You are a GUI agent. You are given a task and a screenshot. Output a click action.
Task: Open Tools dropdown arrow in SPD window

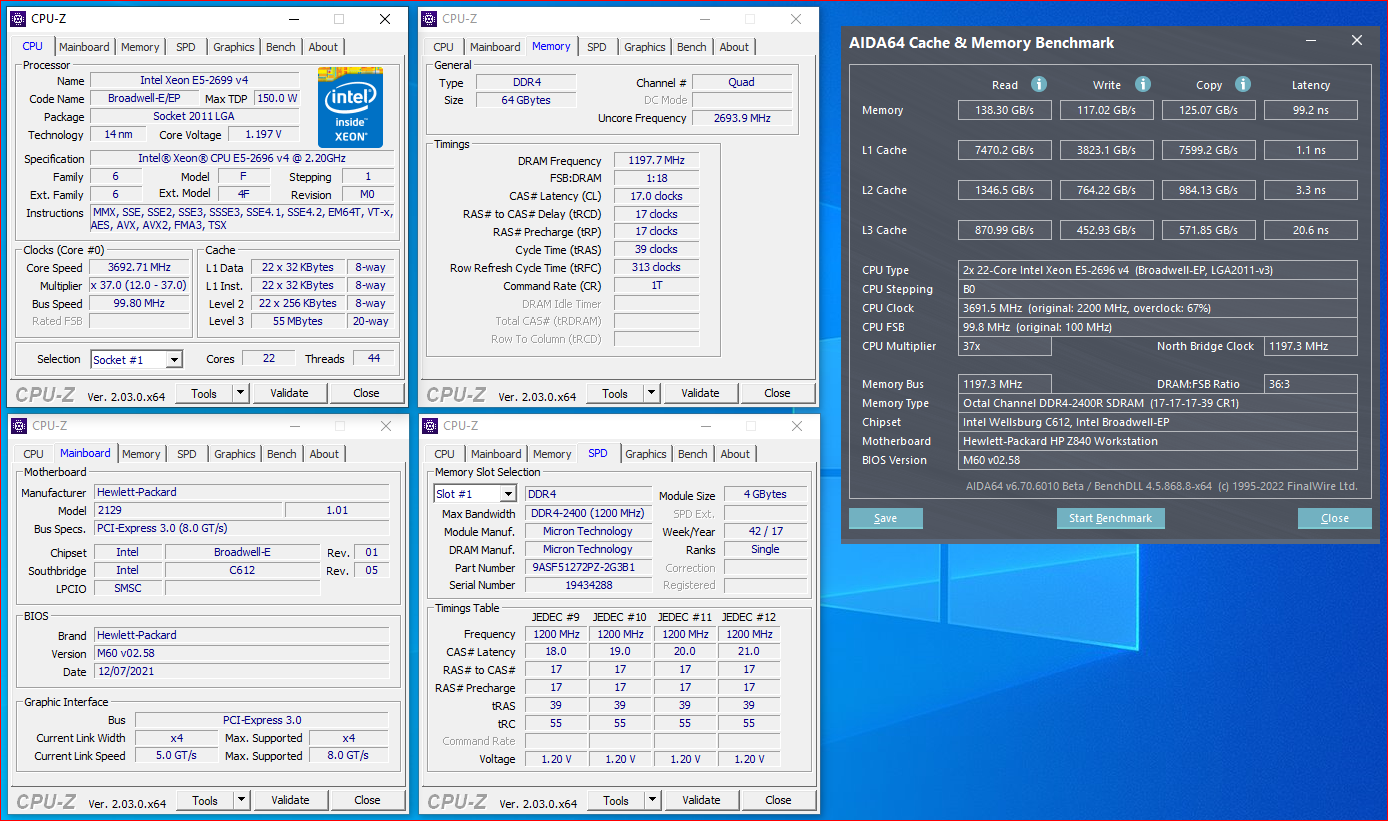tap(651, 800)
